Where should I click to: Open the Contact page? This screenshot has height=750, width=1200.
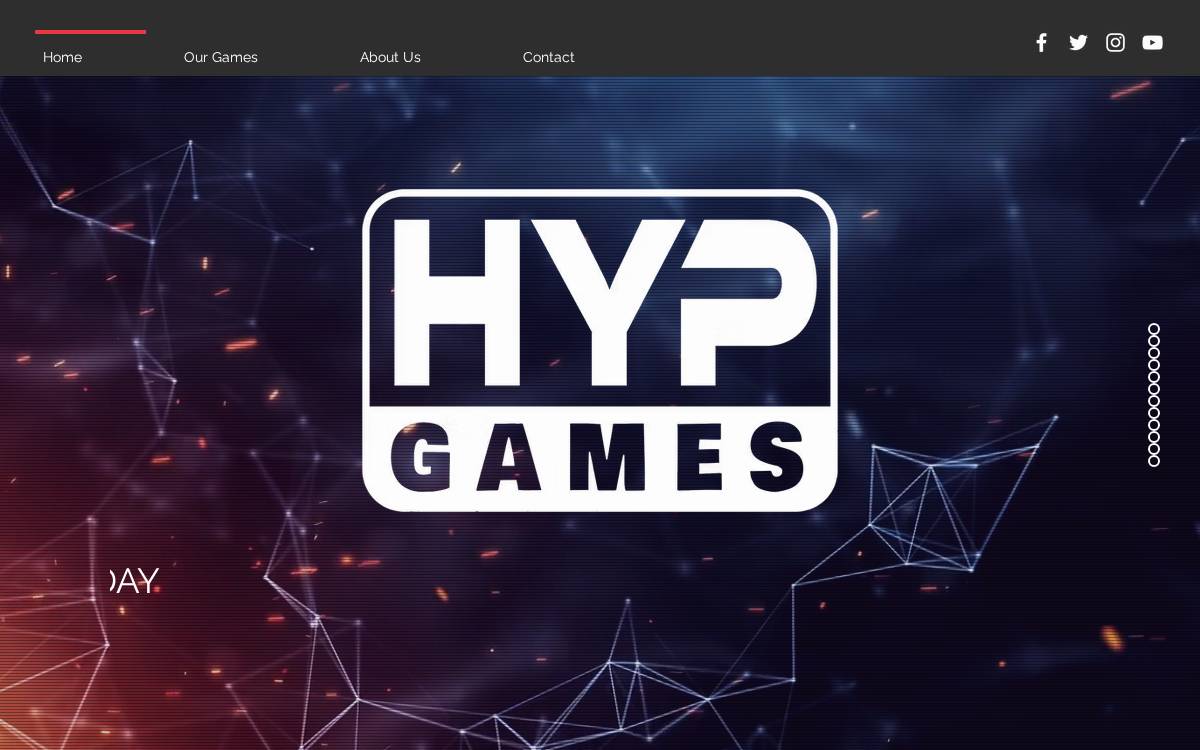coord(548,57)
